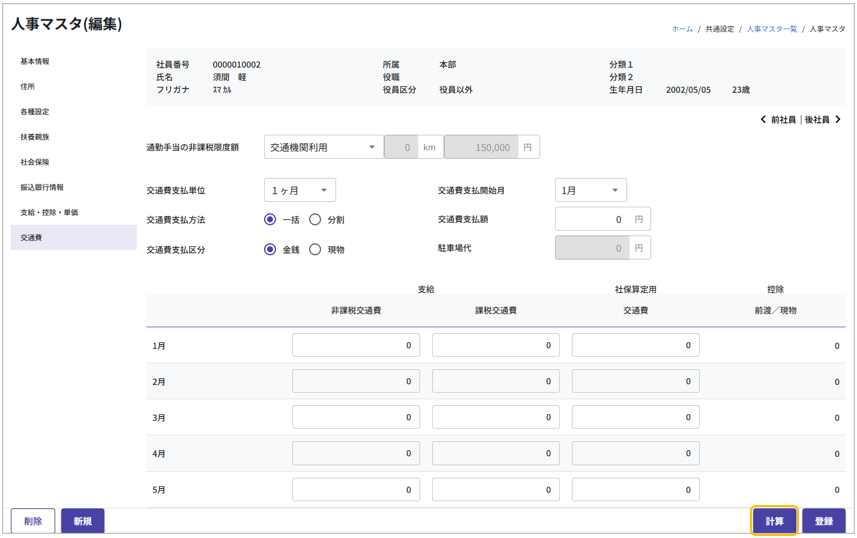Go to 扶養親族 sidebar section
The width and height of the screenshot is (857, 538).
pyautogui.click(x=35, y=137)
